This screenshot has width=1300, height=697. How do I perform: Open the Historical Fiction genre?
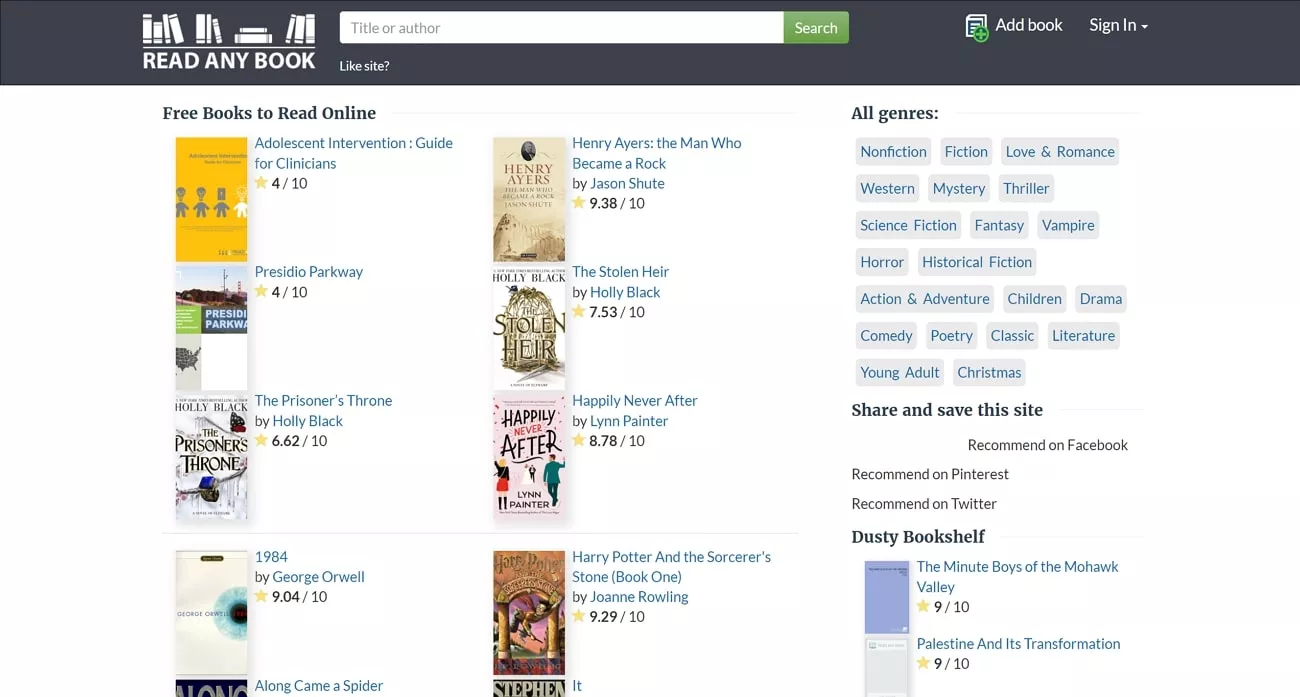coord(976,261)
